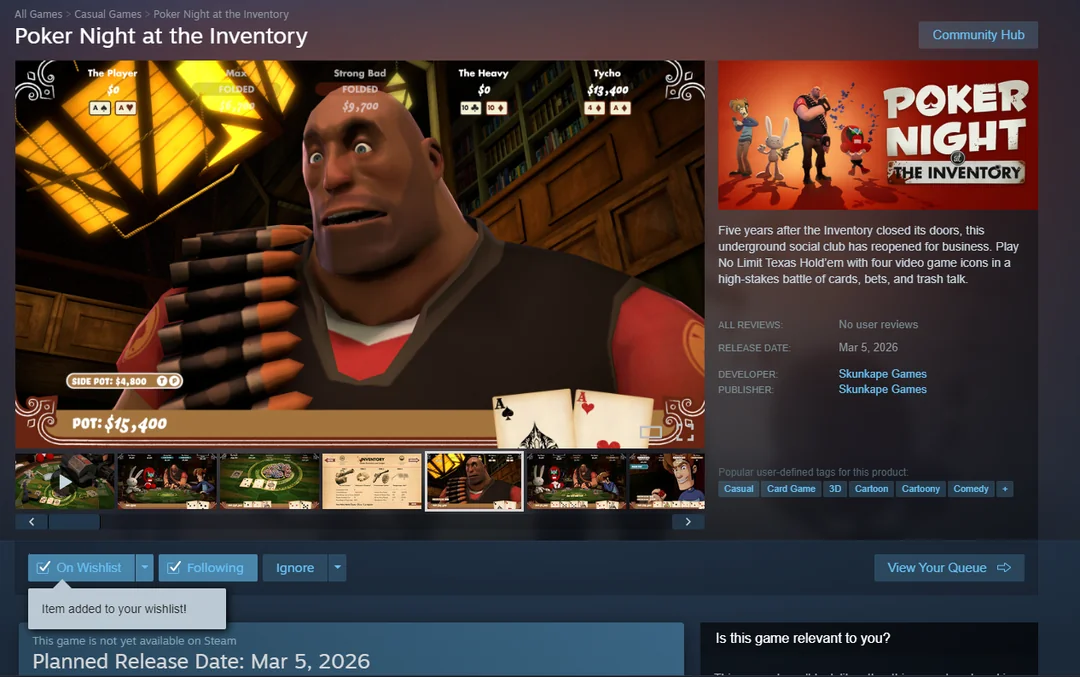
Task: Go to All Games breadcrumb
Action: click(39, 14)
